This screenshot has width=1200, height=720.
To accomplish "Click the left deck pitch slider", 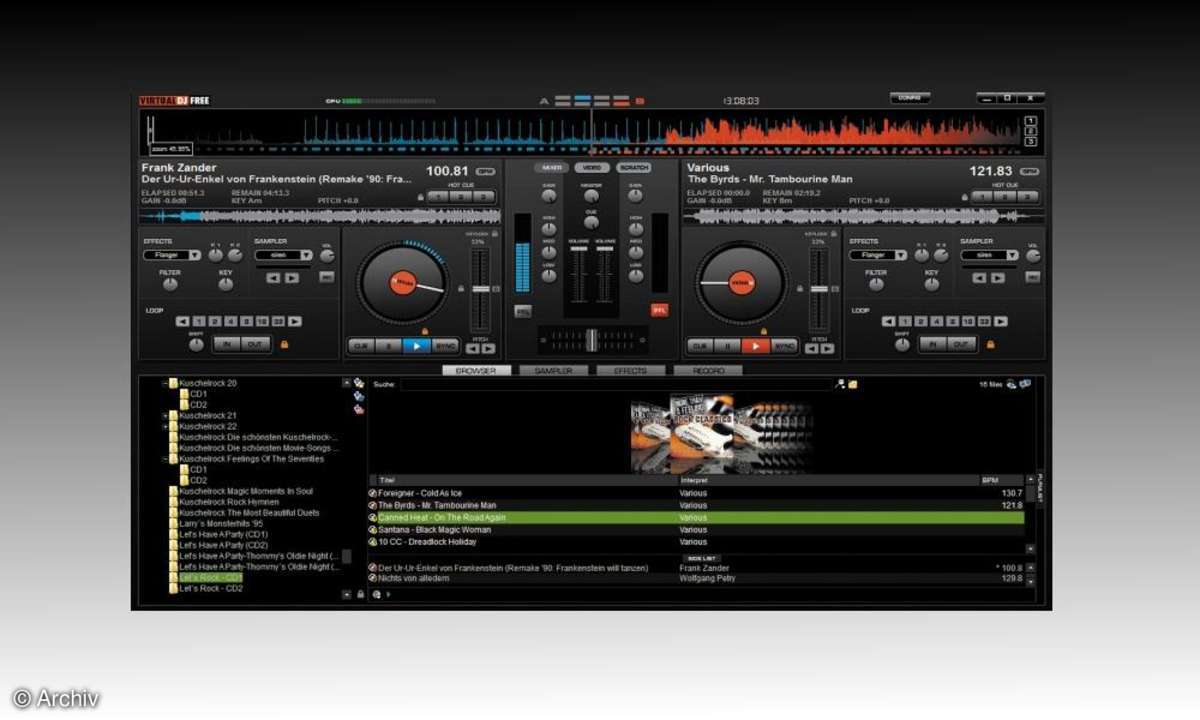I will [480, 288].
